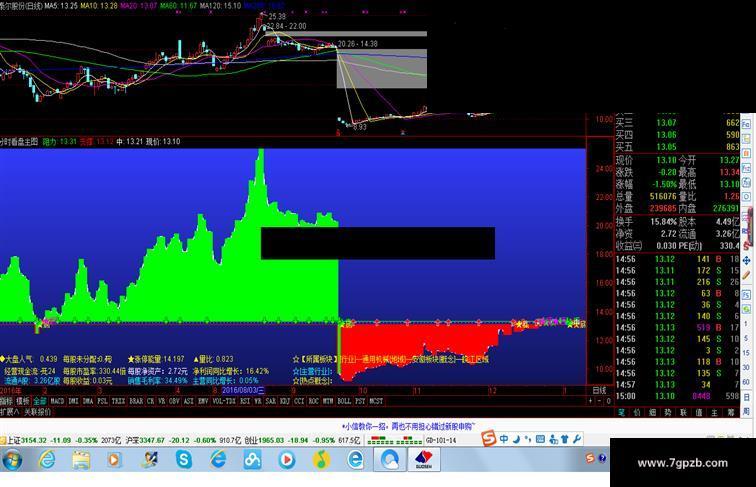This screenshot has width=756, height=487.
Task: Select the VOL-TDX indicator tab
Action: (x=224, y=401)
